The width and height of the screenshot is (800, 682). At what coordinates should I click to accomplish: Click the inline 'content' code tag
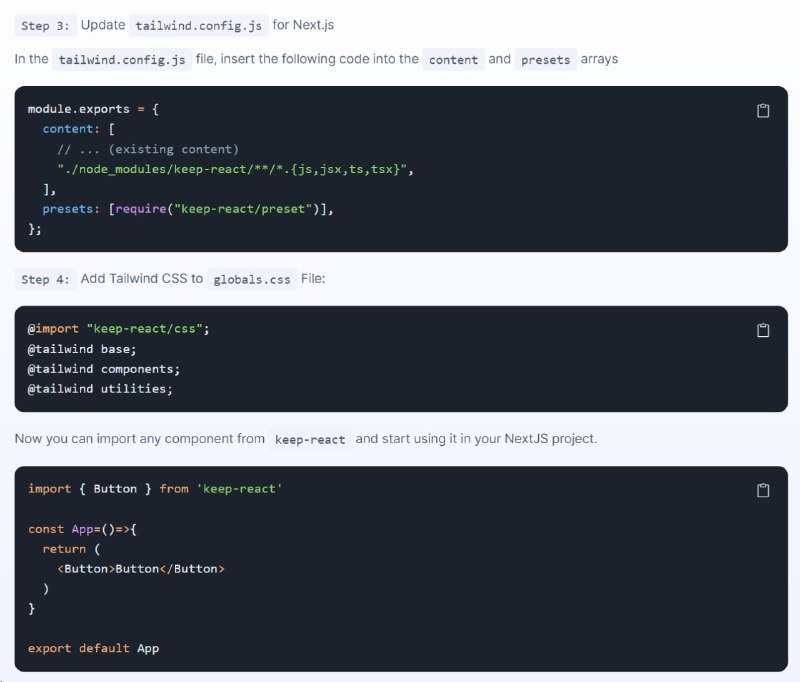tap(453, 60)
